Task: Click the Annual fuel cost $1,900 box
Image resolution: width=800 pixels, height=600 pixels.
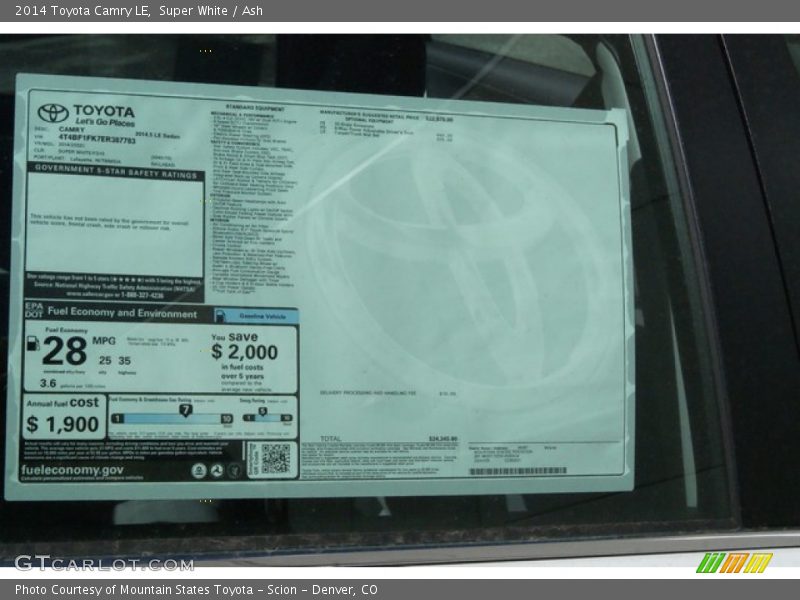Action: (63, 415)
